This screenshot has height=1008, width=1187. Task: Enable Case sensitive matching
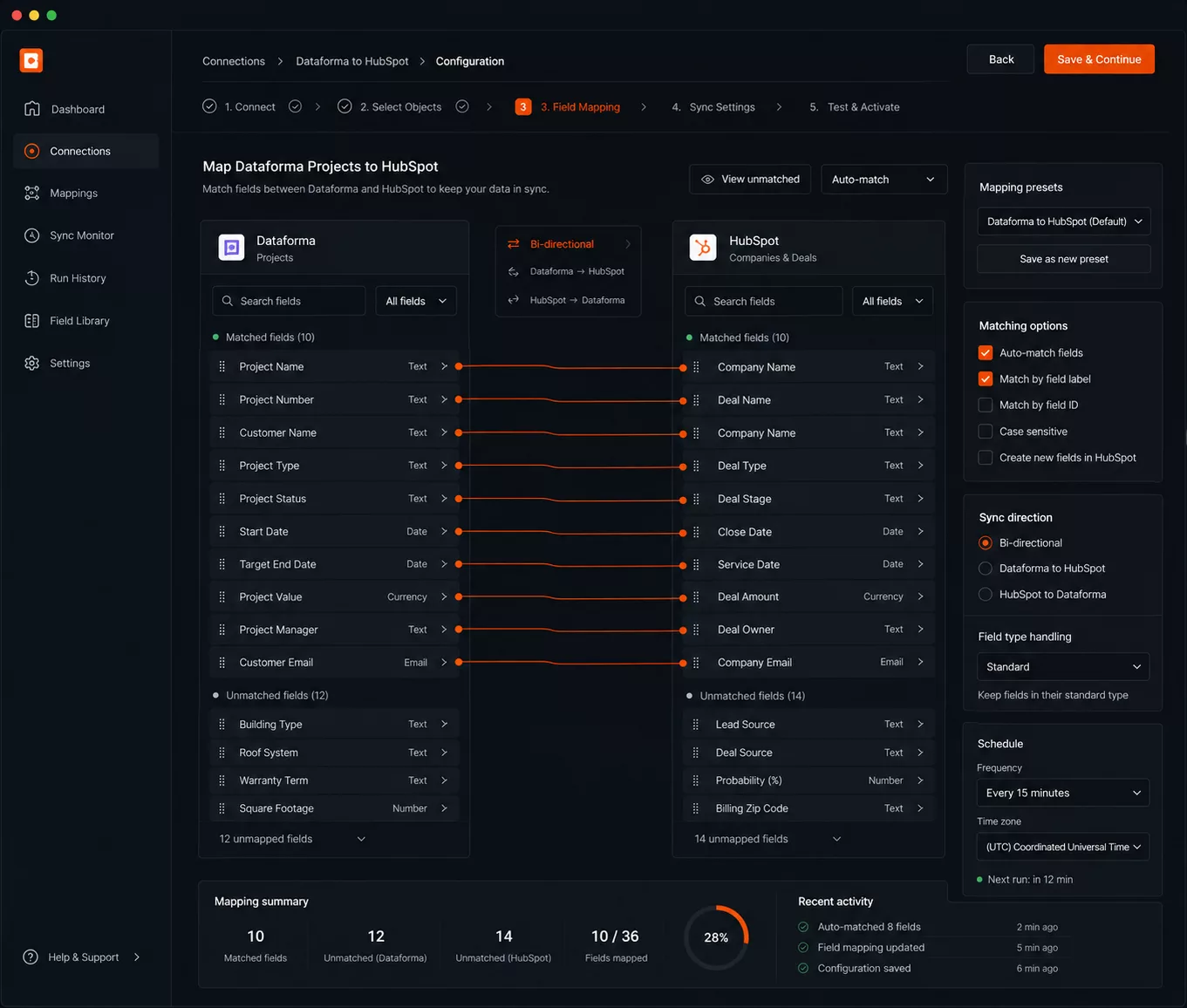pos(986,432)
